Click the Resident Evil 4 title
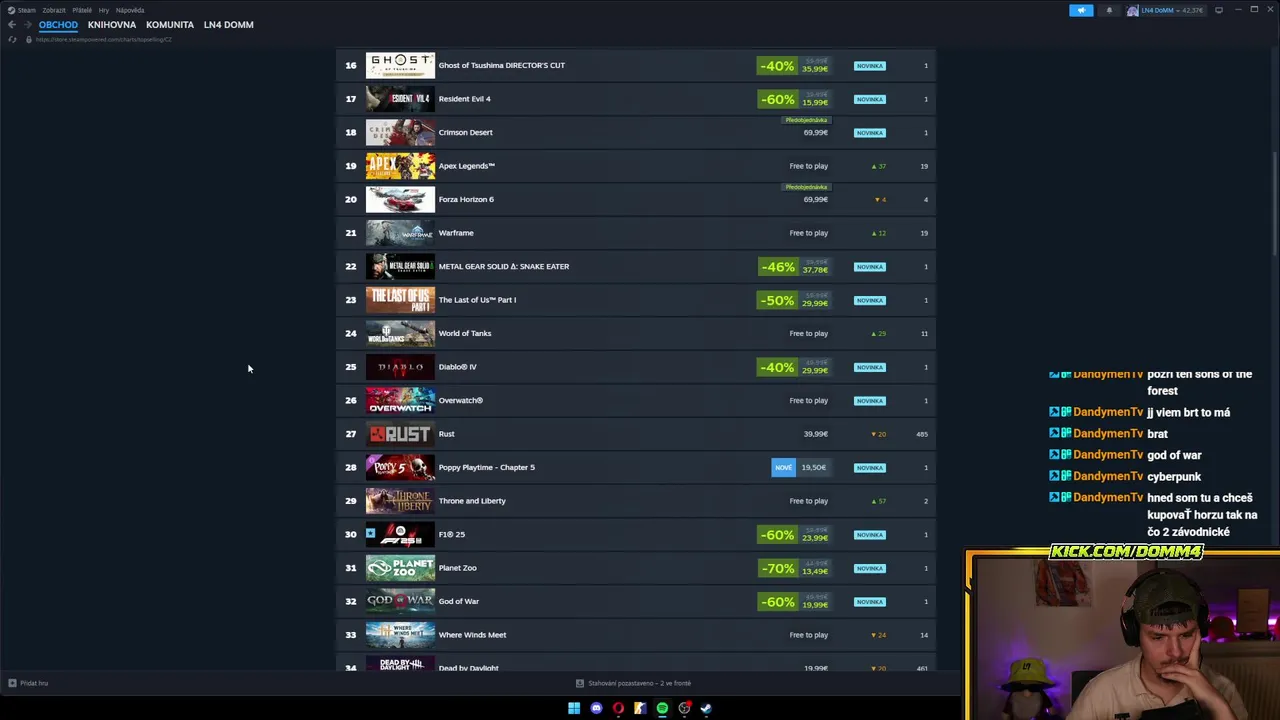 464,99
